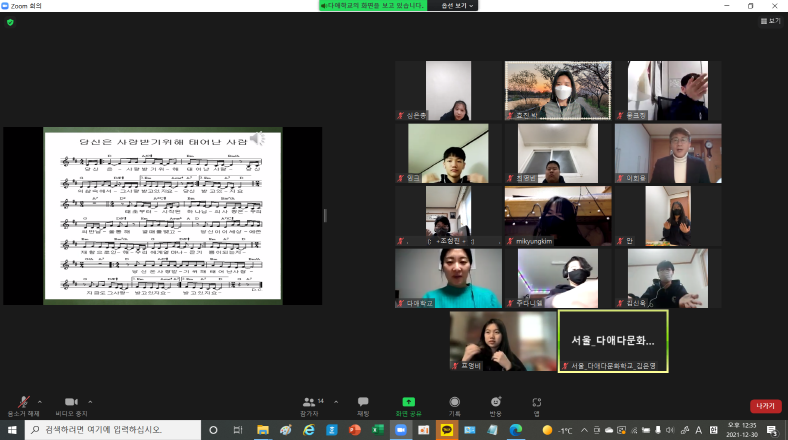Select mikyungkim's video tile
This screenshot has height=440, width=788.
click(x=558, y=216)
